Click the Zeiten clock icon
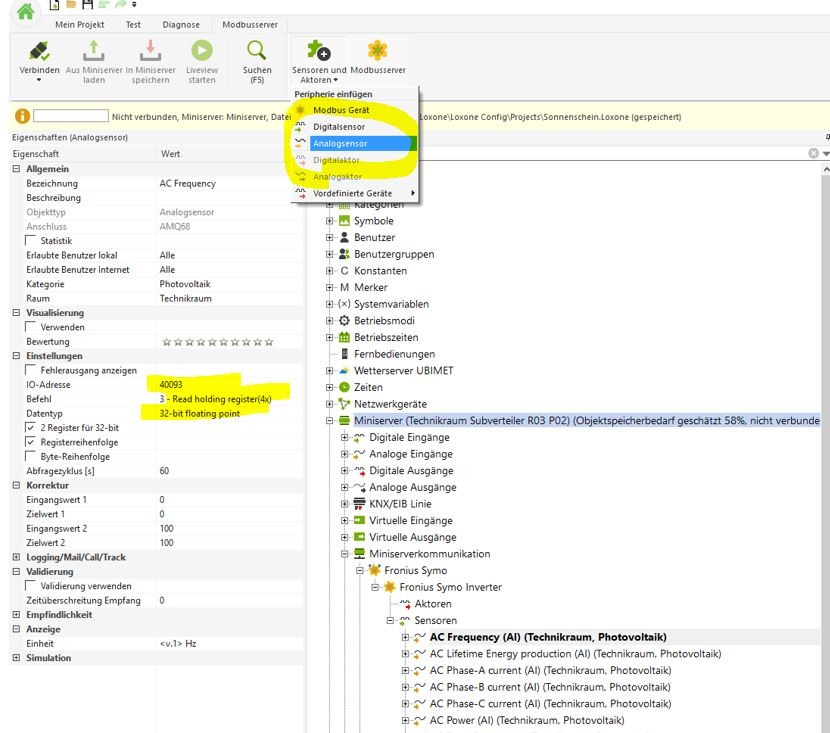This screenshot has height=733, width=830. pyautogui.click(x=344, y=387)
